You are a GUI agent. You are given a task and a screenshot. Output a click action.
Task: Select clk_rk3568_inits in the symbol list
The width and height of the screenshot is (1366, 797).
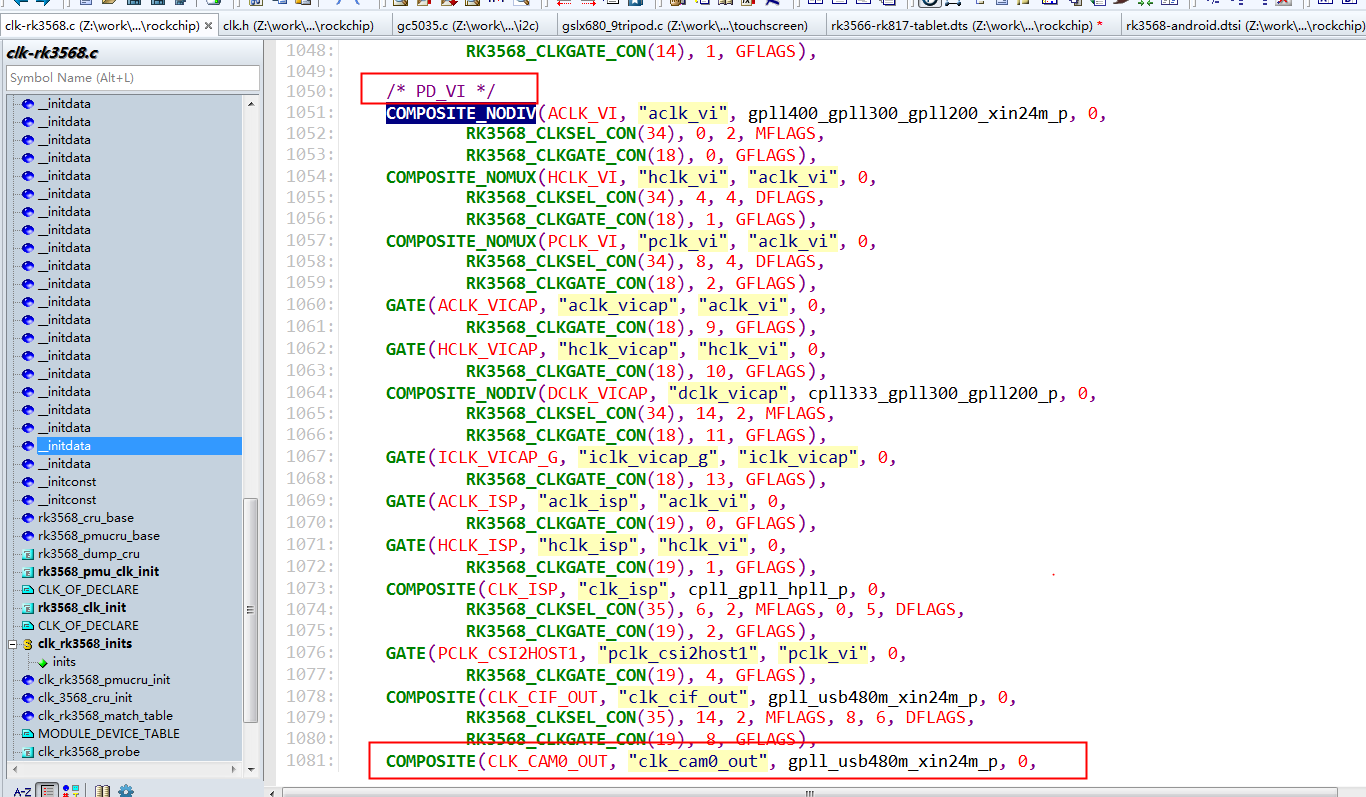(x=85, y=644)
